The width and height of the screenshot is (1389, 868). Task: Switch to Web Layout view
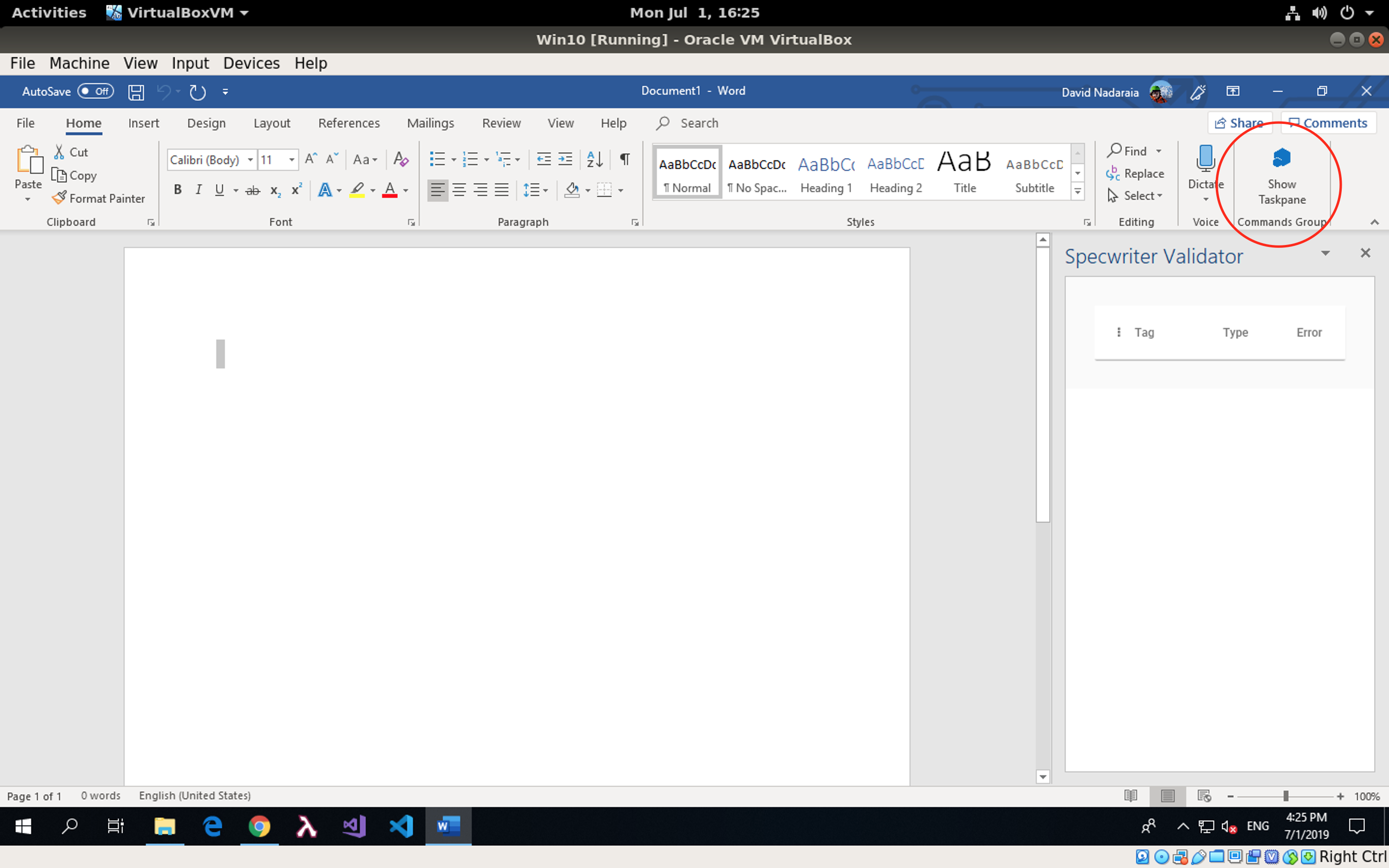click(1204, 796)
